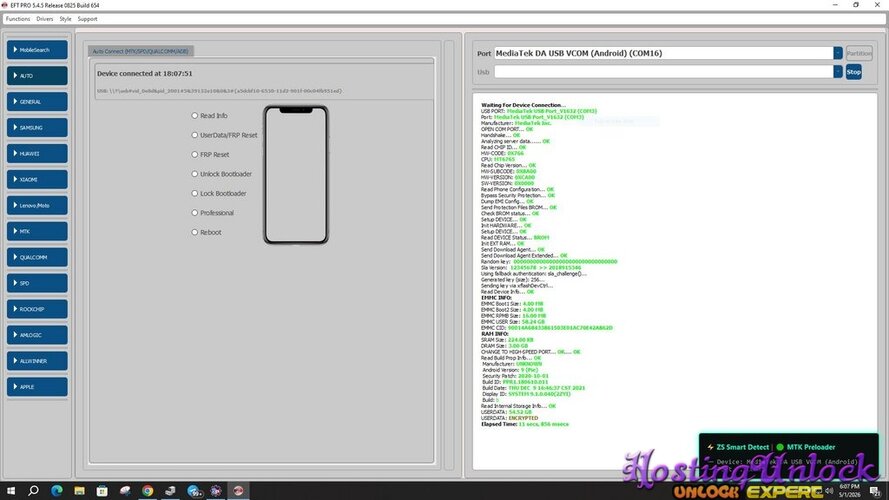The height and width of the screenshot is (500, 889).
Task: Select the UserData/FRP Reset option
Action: [194, 135]
